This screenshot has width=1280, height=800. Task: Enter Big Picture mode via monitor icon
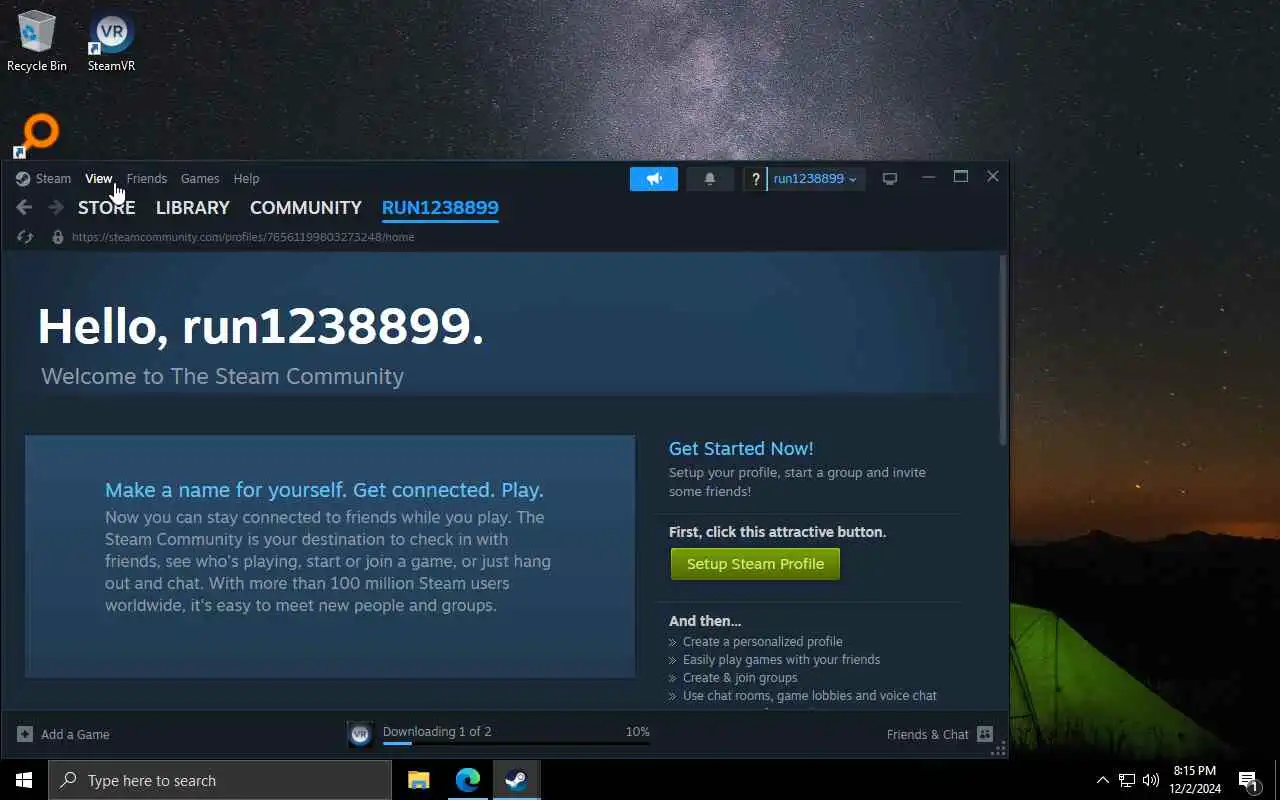[890, 179]
